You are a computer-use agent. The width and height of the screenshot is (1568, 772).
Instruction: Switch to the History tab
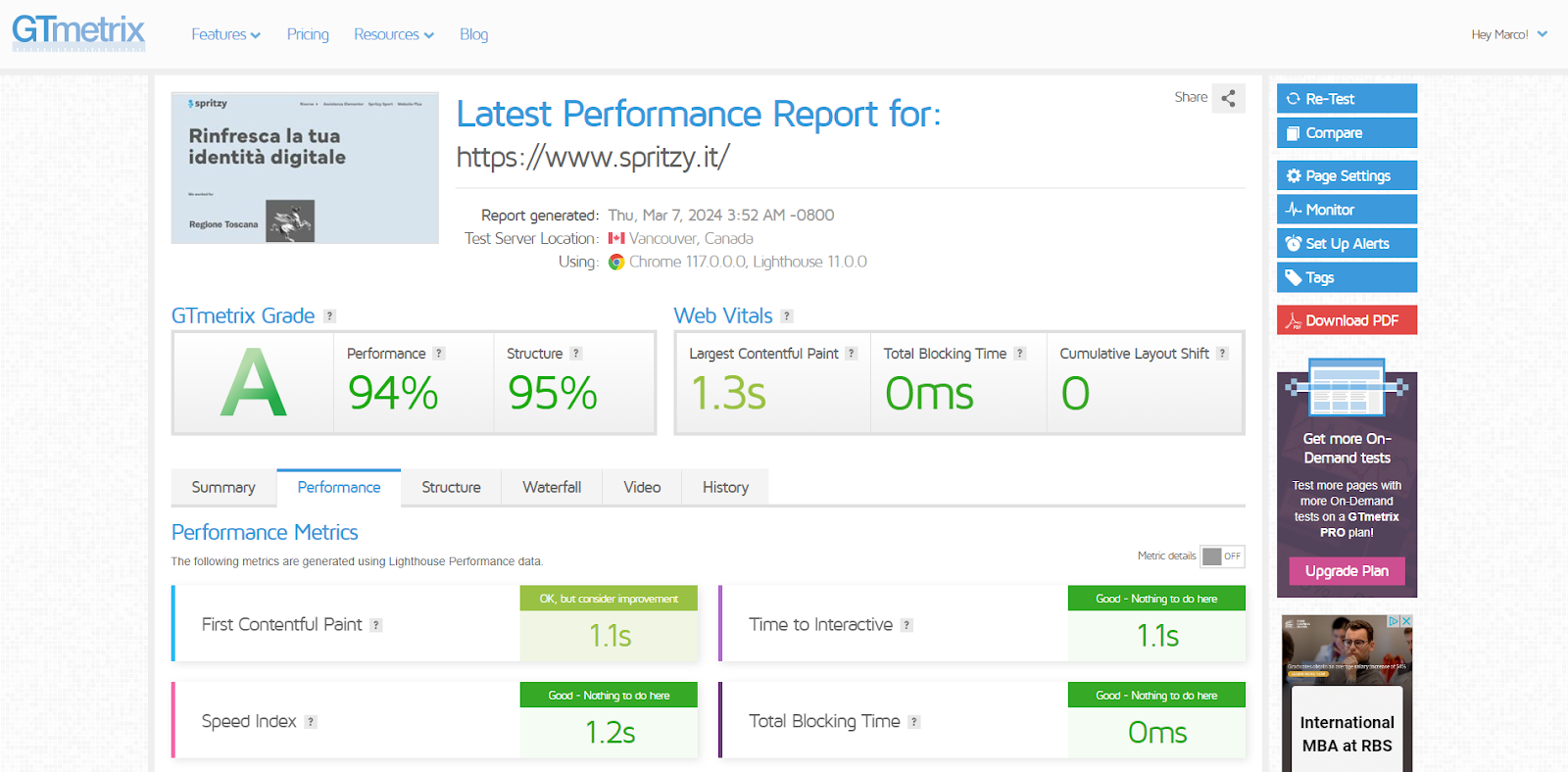(x=725, y=487)
